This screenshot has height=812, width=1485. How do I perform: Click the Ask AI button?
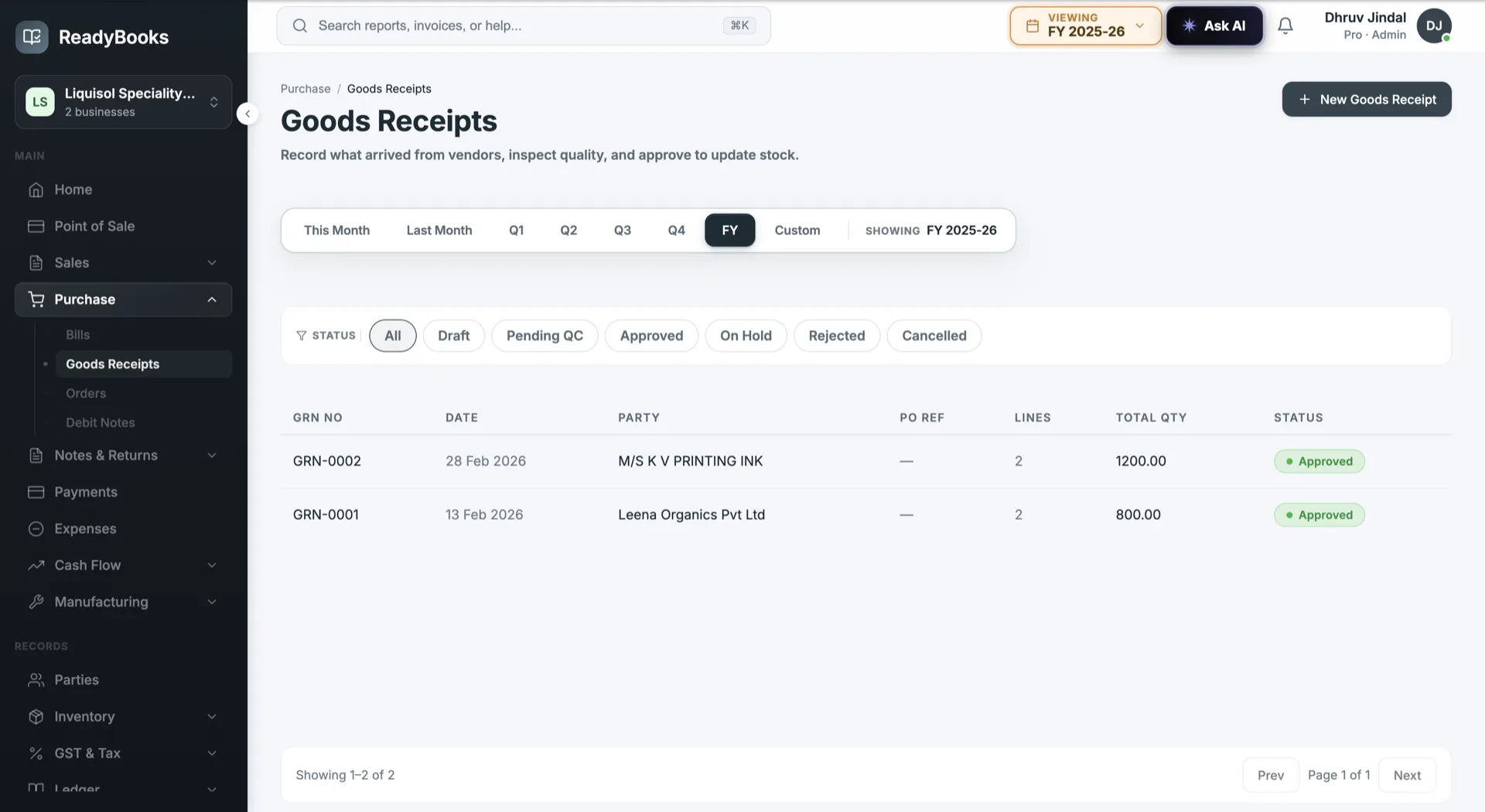coord(1214,26)
